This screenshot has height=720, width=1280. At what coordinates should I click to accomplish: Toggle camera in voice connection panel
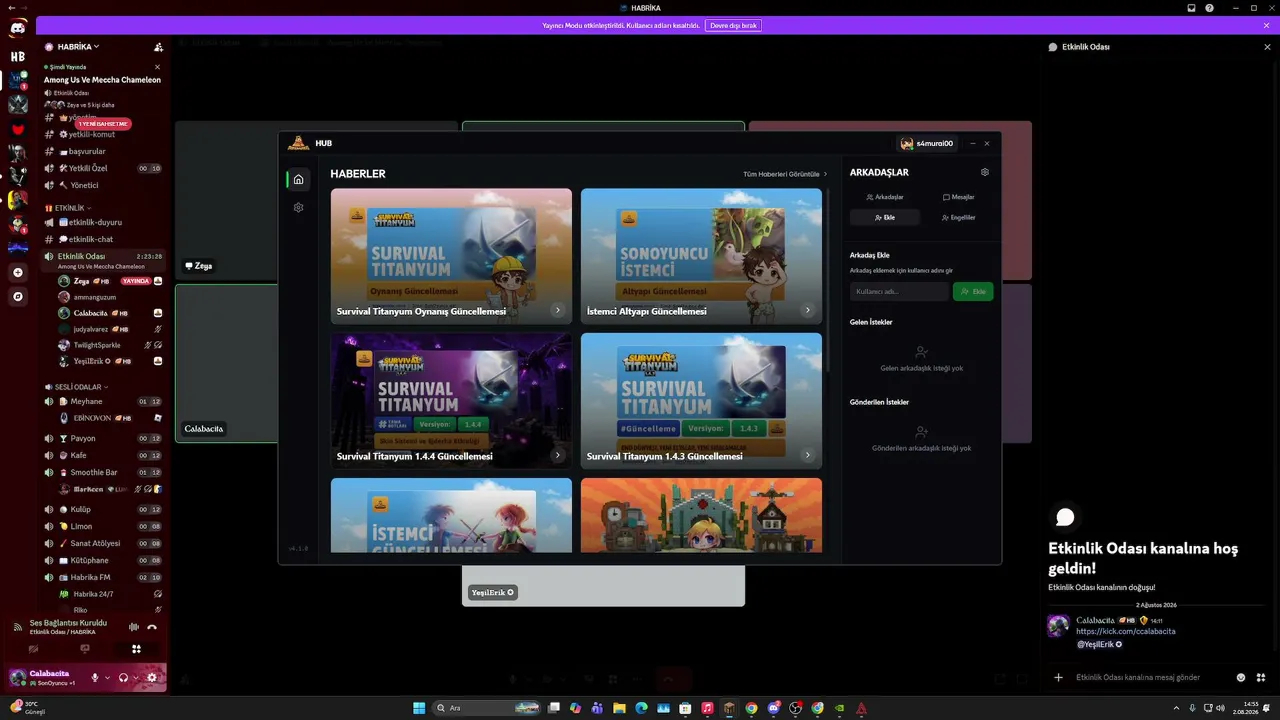(x=33, y=649)
